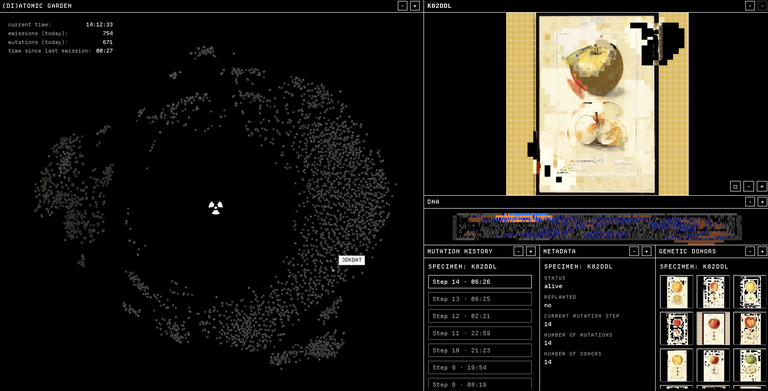The image size is (768, 391).
Task: Click the DNA sequence color strip
Action: tap(597, 227)
